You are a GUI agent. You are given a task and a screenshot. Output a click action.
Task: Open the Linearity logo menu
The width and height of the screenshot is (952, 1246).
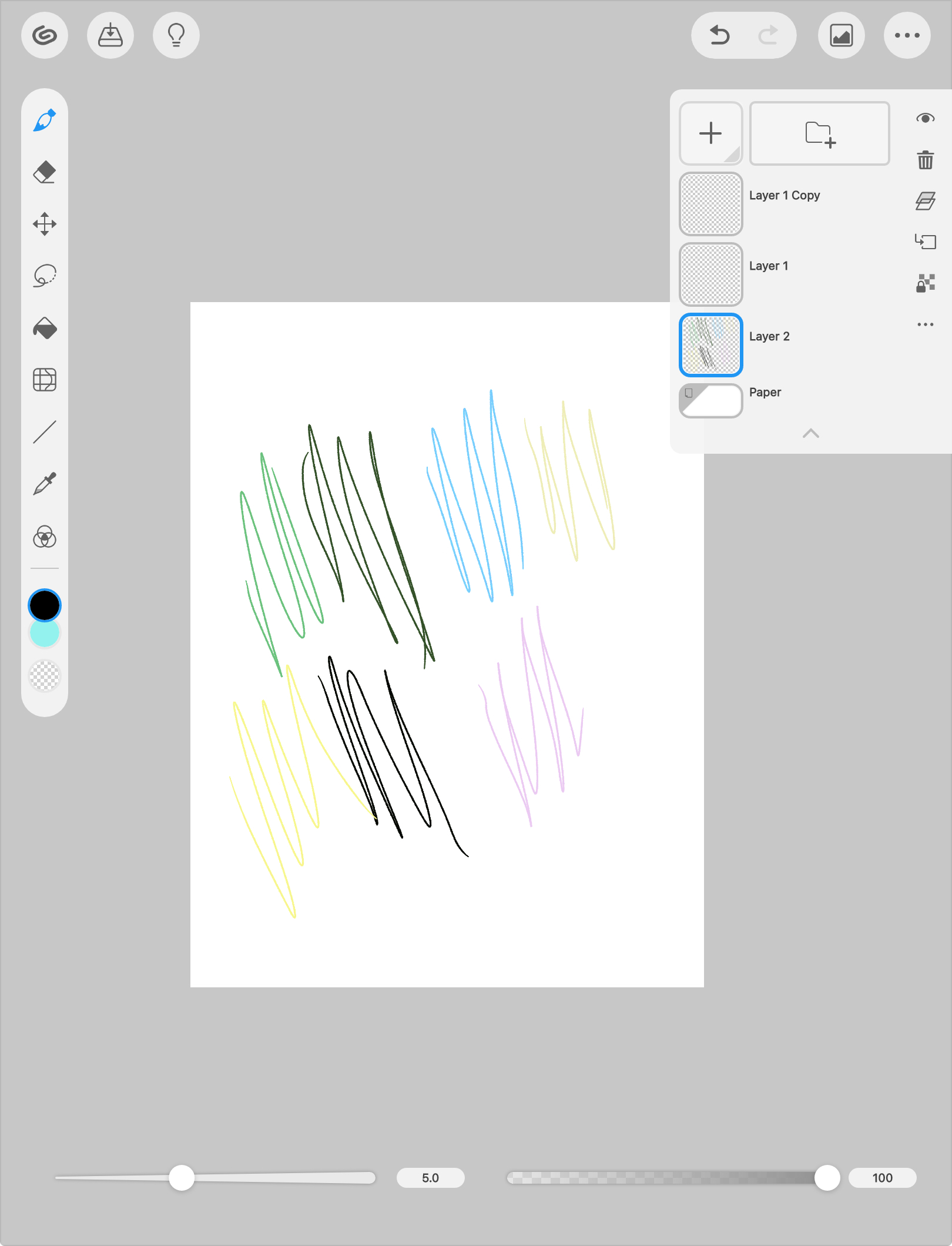45,35
